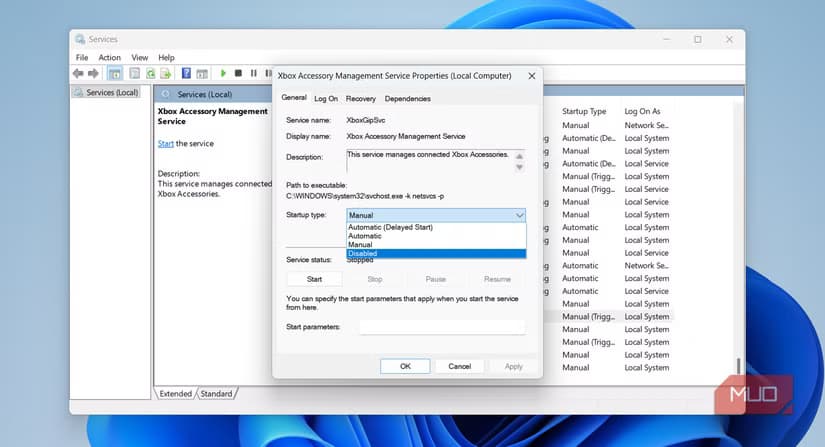This screenshot has height=447, width=825.
Task: Click the Pause Service toolbar icon
Action: (254, 73)
